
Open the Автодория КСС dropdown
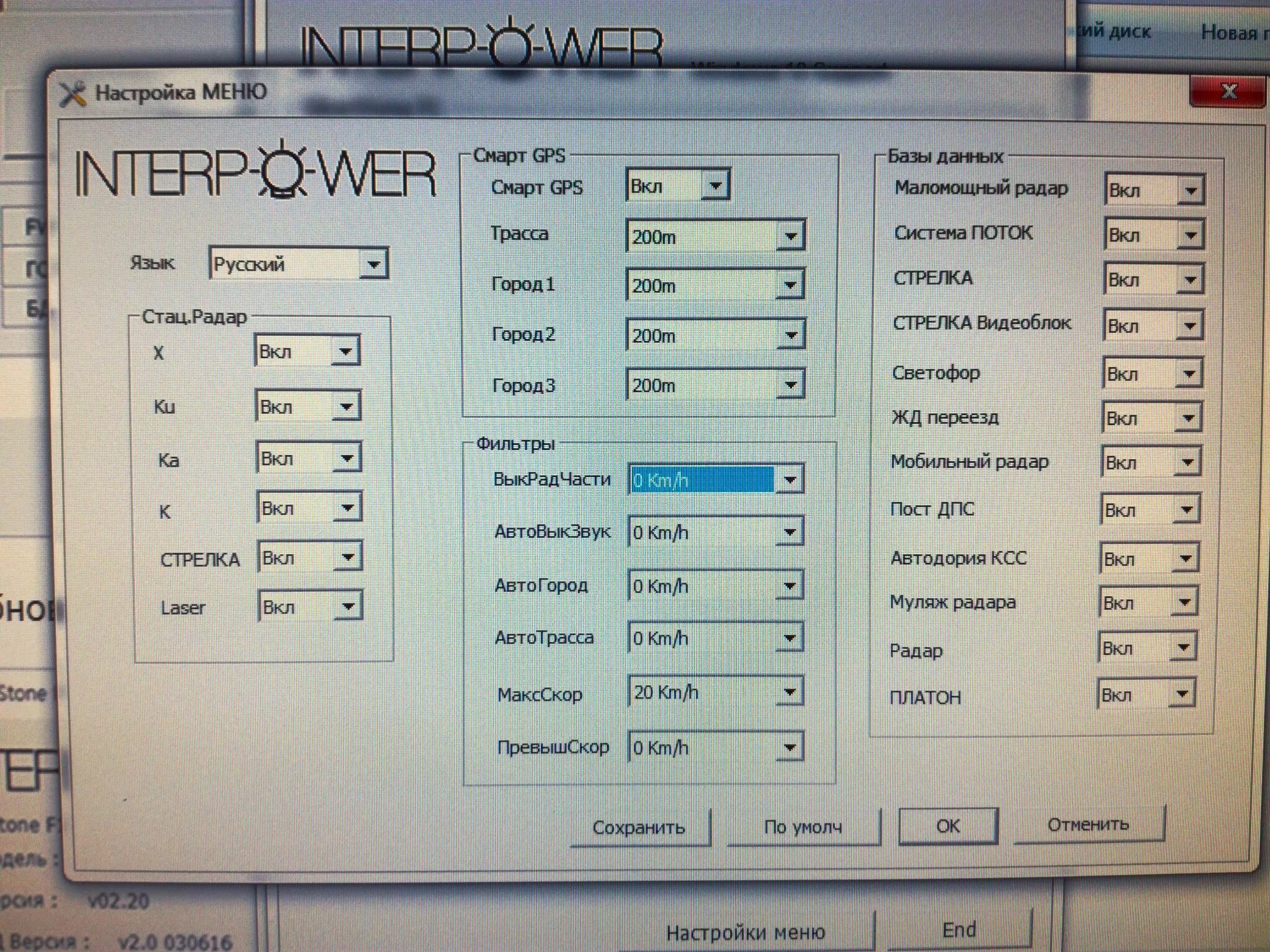coord(1149,558)
